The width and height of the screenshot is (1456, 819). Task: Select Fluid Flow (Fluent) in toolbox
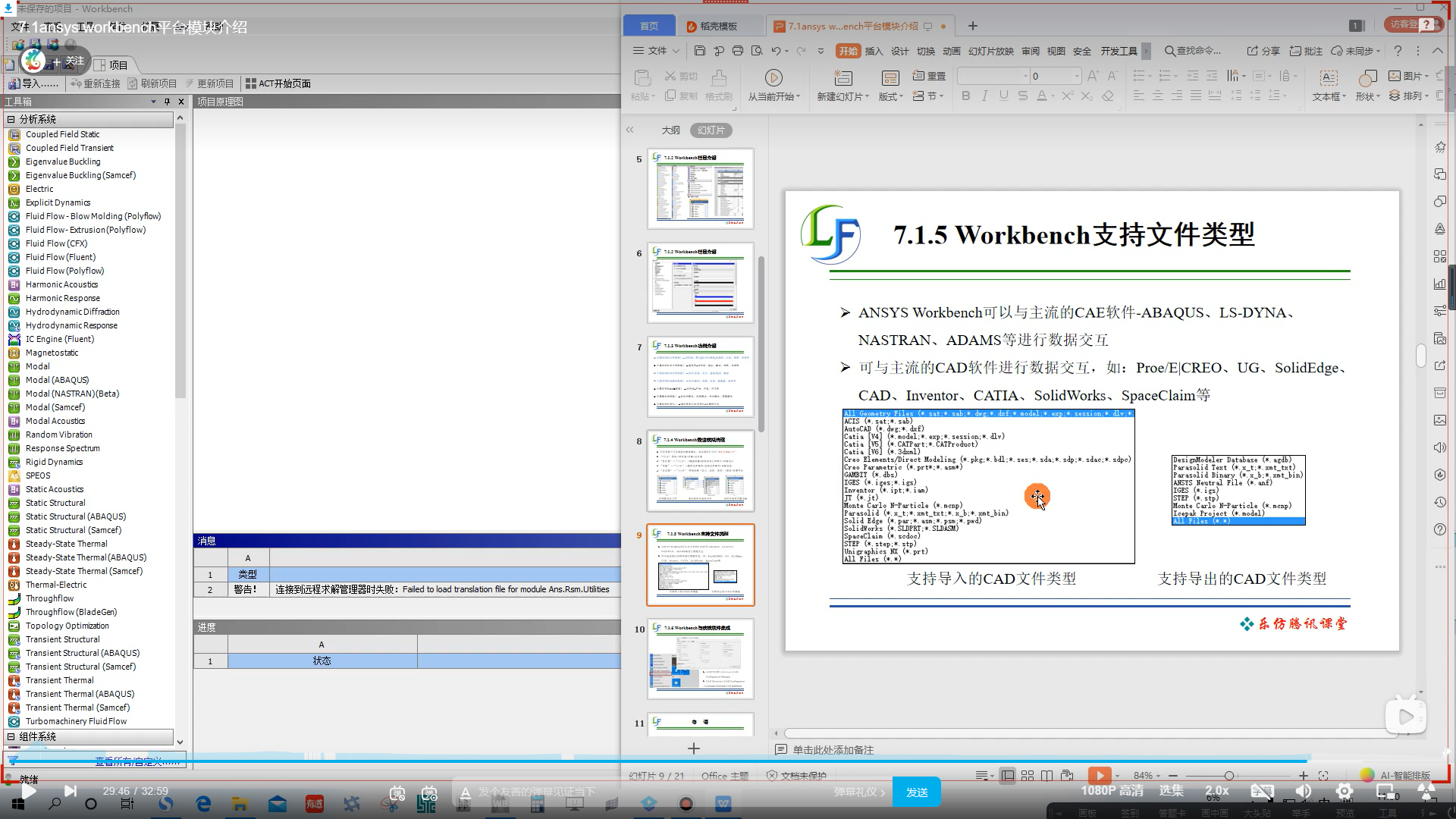point(60,257)
